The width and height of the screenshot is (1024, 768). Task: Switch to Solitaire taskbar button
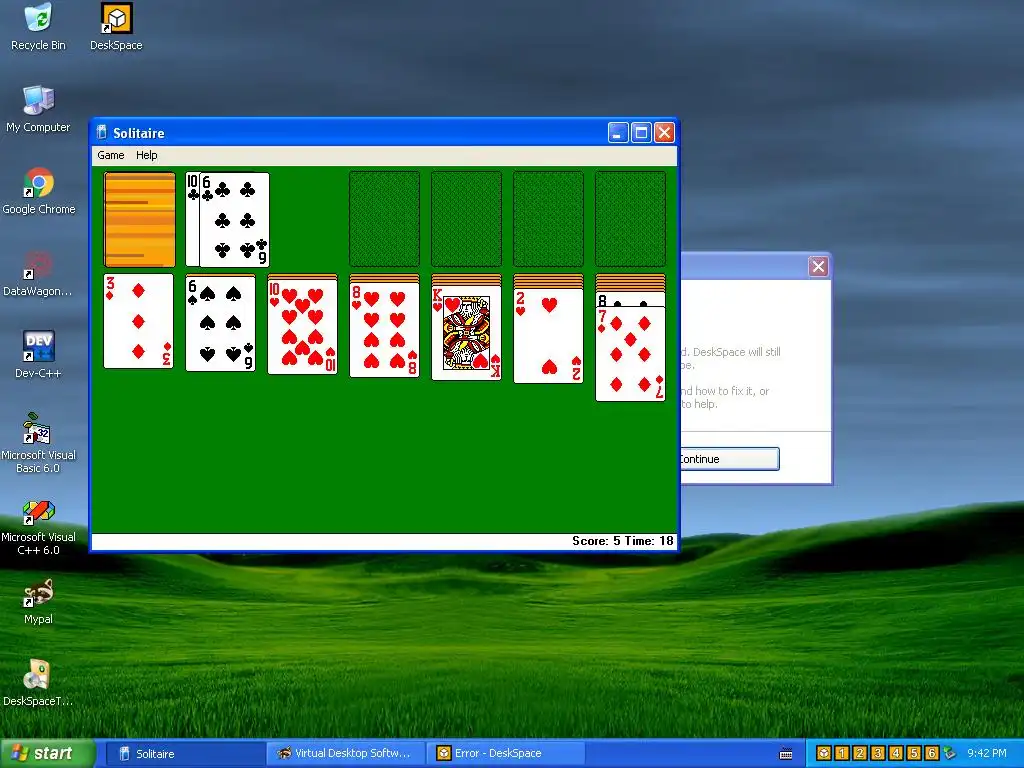pos(184,754)
